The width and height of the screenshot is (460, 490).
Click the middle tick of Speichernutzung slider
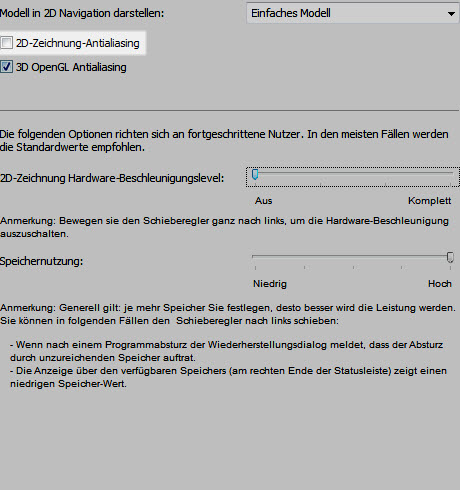(353, 267)
